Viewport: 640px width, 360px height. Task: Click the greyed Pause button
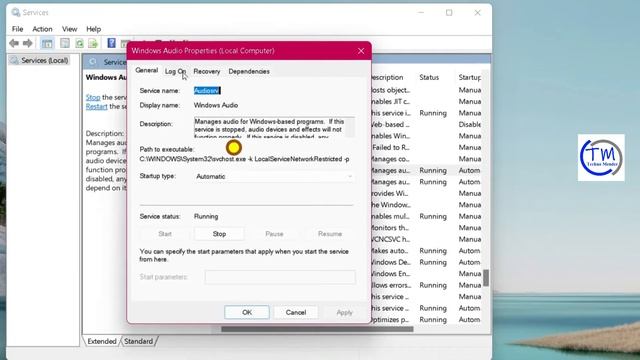[274, 234]
